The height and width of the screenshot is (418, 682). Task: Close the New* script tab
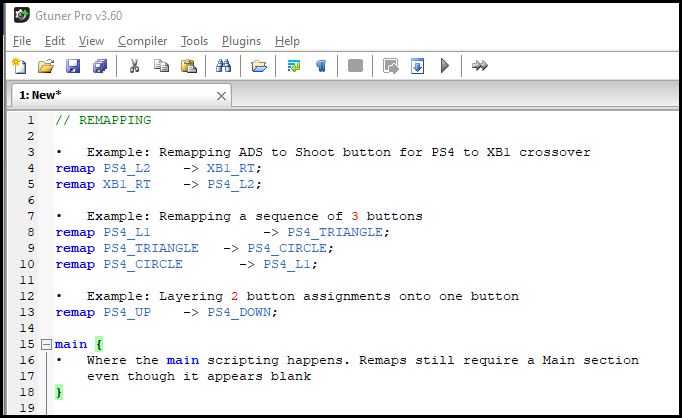tap(221, 95)
